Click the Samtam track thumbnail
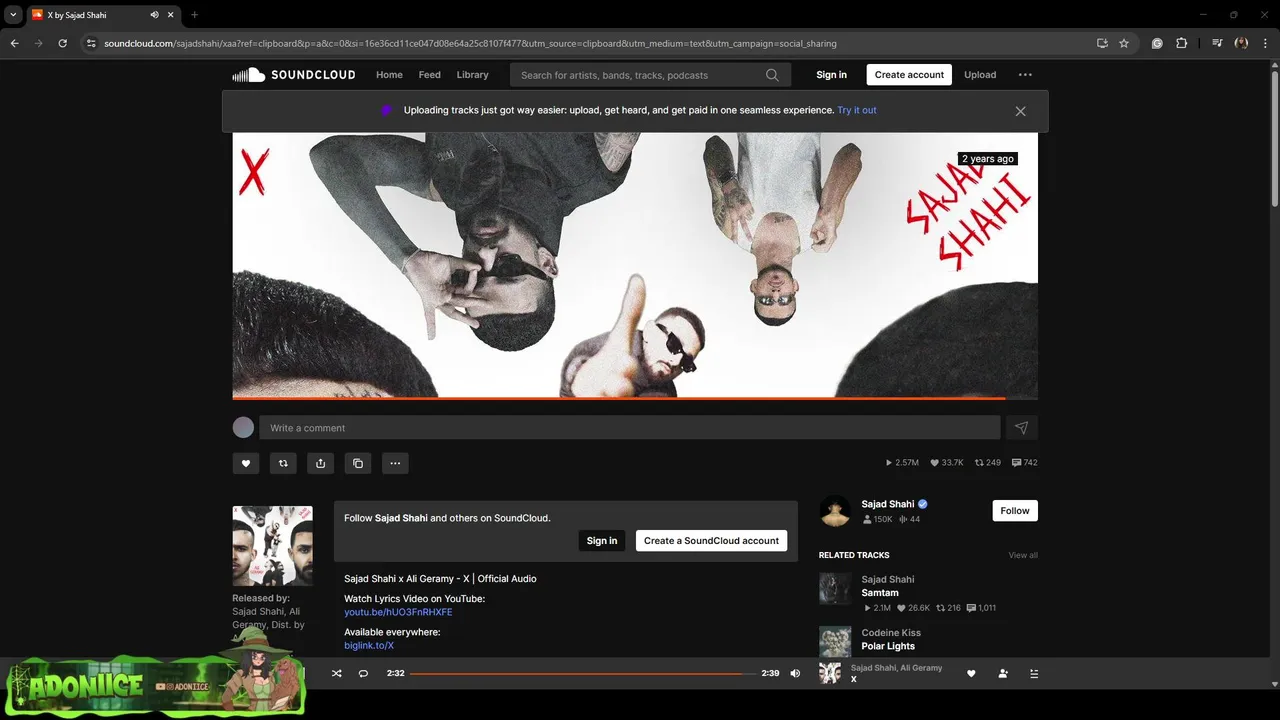 835,589
